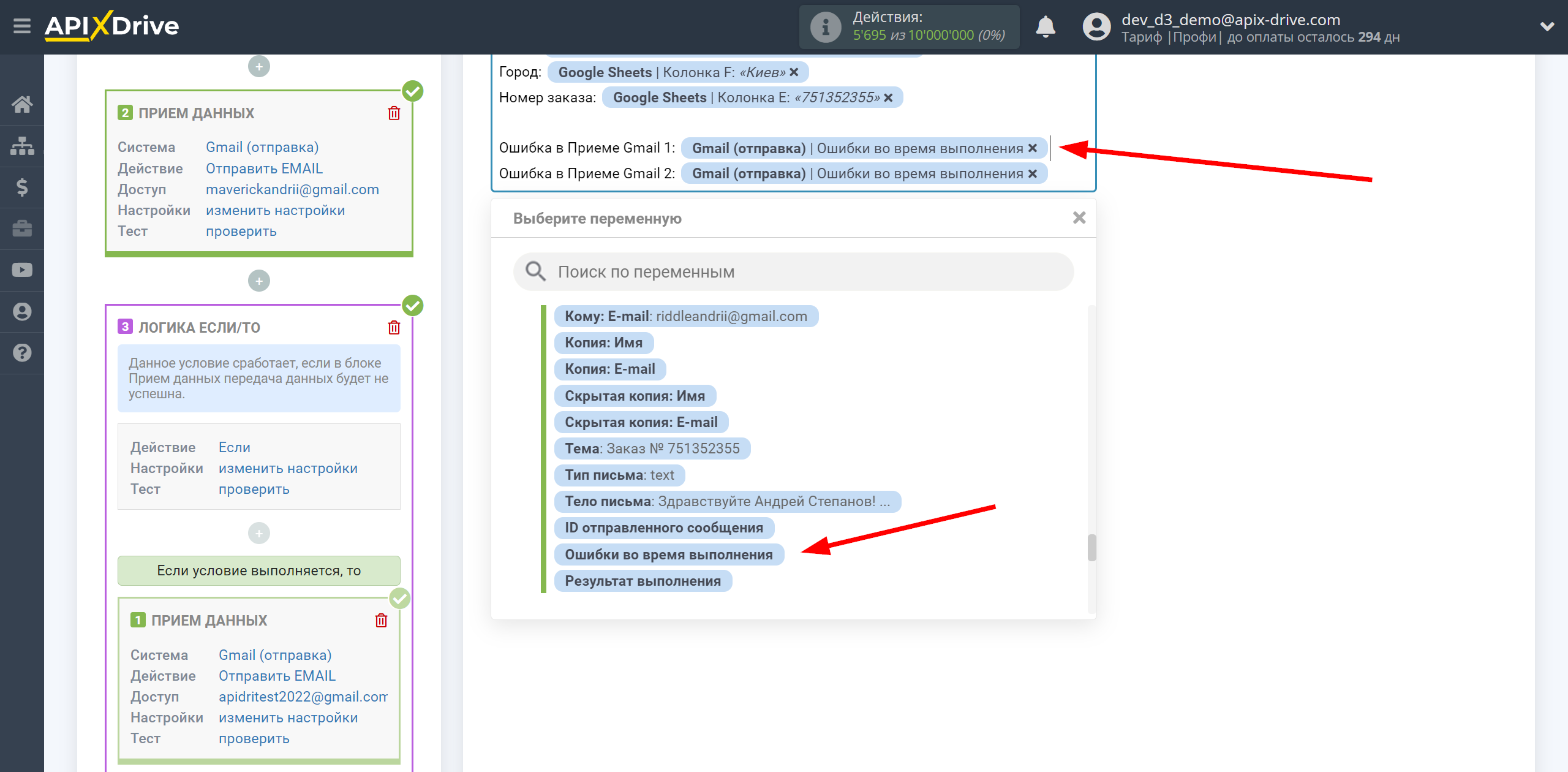This screenshot has width=1568, height=772.
Task: Click the Если условие выполняется, то bar
Action: 259,570
